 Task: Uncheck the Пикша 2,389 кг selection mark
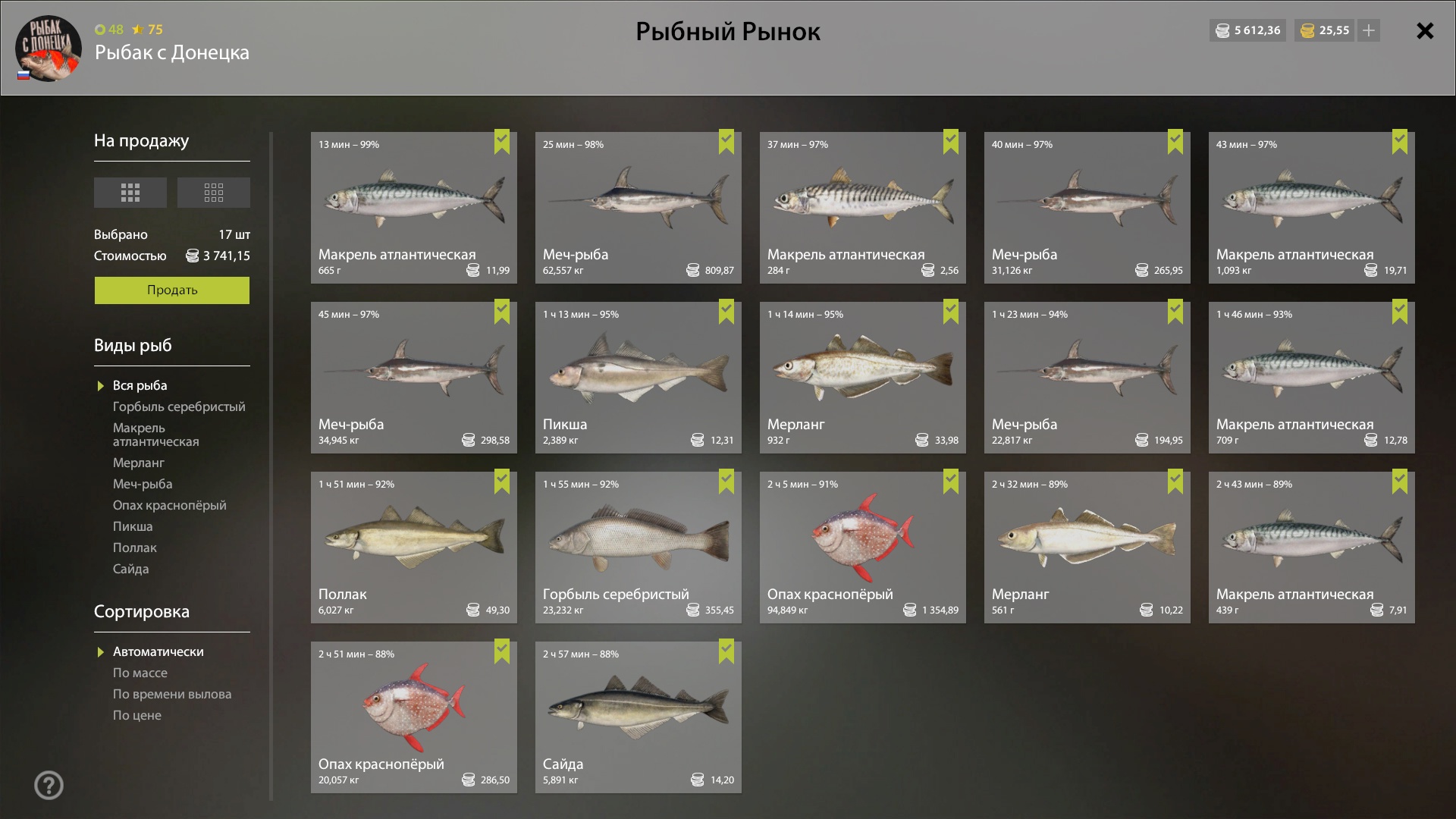(x=726, y=312)
